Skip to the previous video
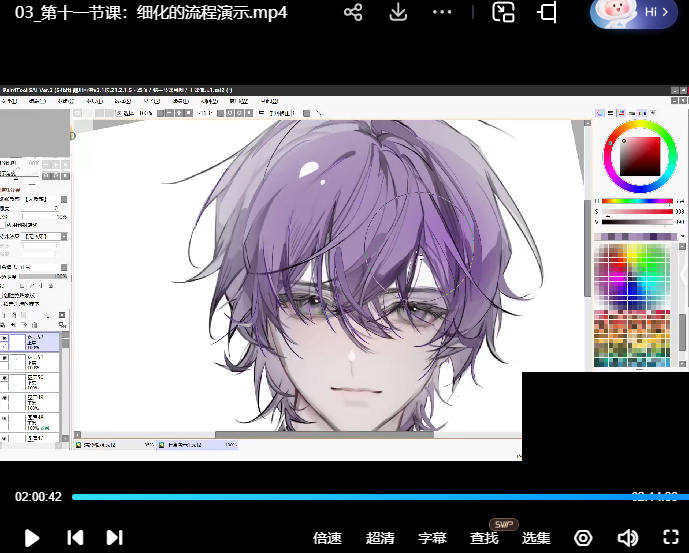Screen dimensions: 689x553 click(75, 538)
